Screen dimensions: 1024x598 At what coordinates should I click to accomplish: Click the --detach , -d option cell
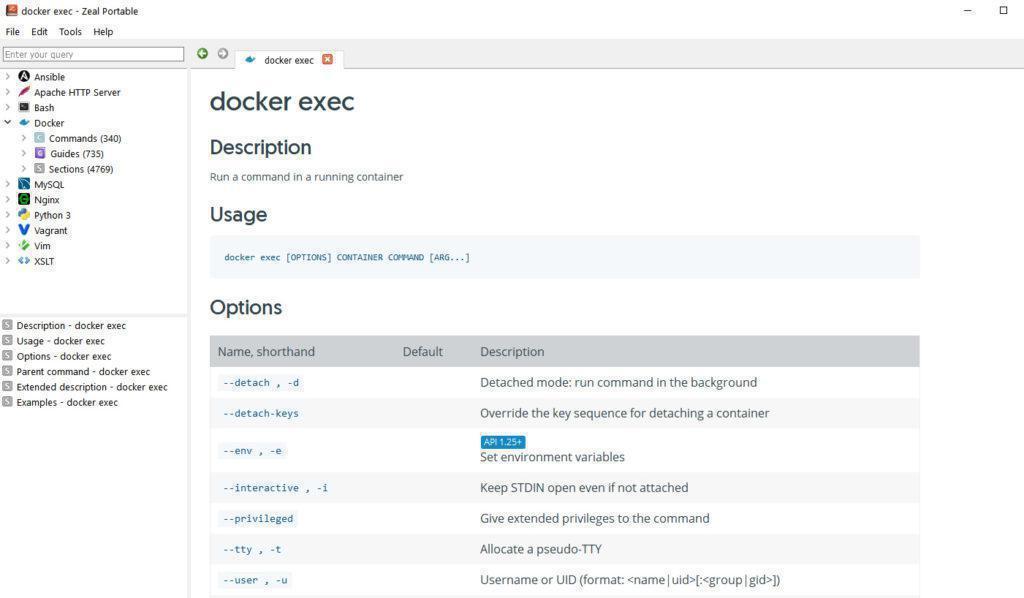point(261,383)
